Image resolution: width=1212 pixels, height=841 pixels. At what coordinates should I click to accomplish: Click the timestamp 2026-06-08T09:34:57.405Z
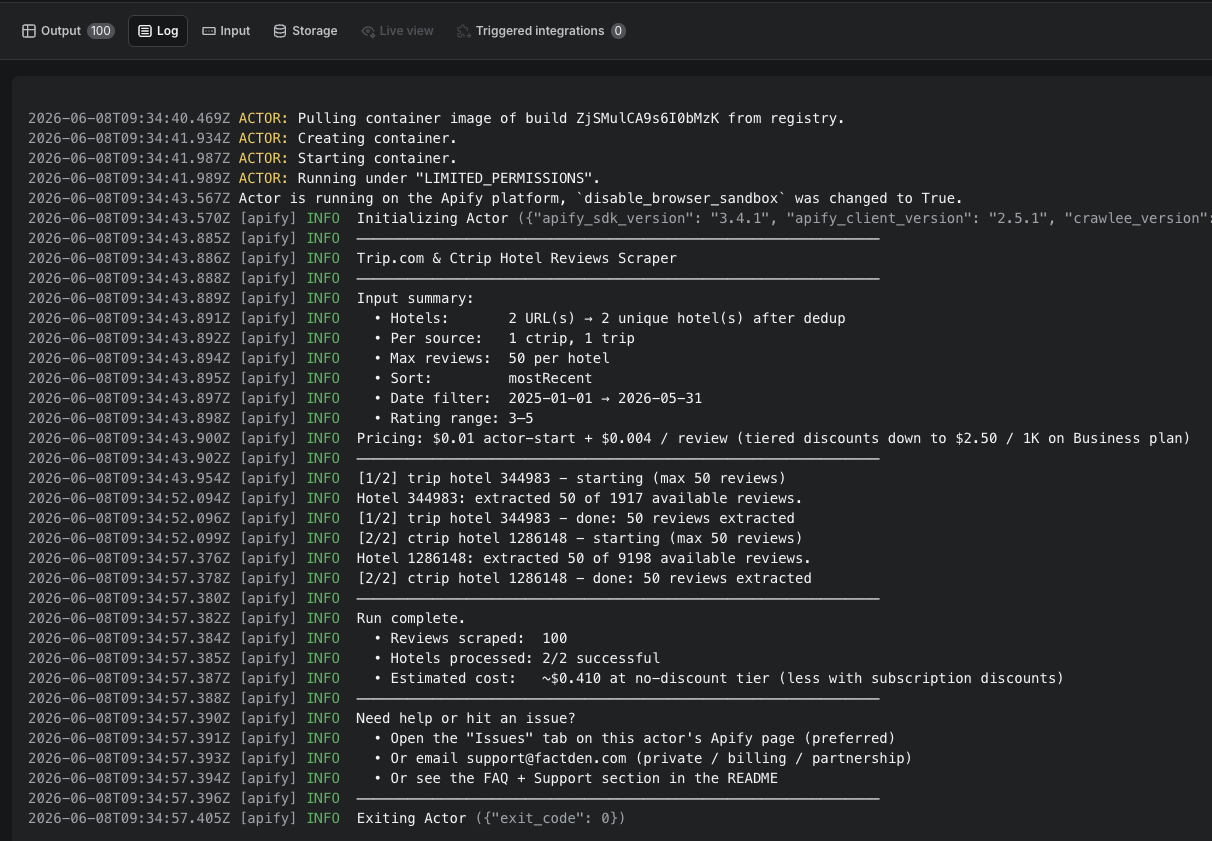pos(129,818)
